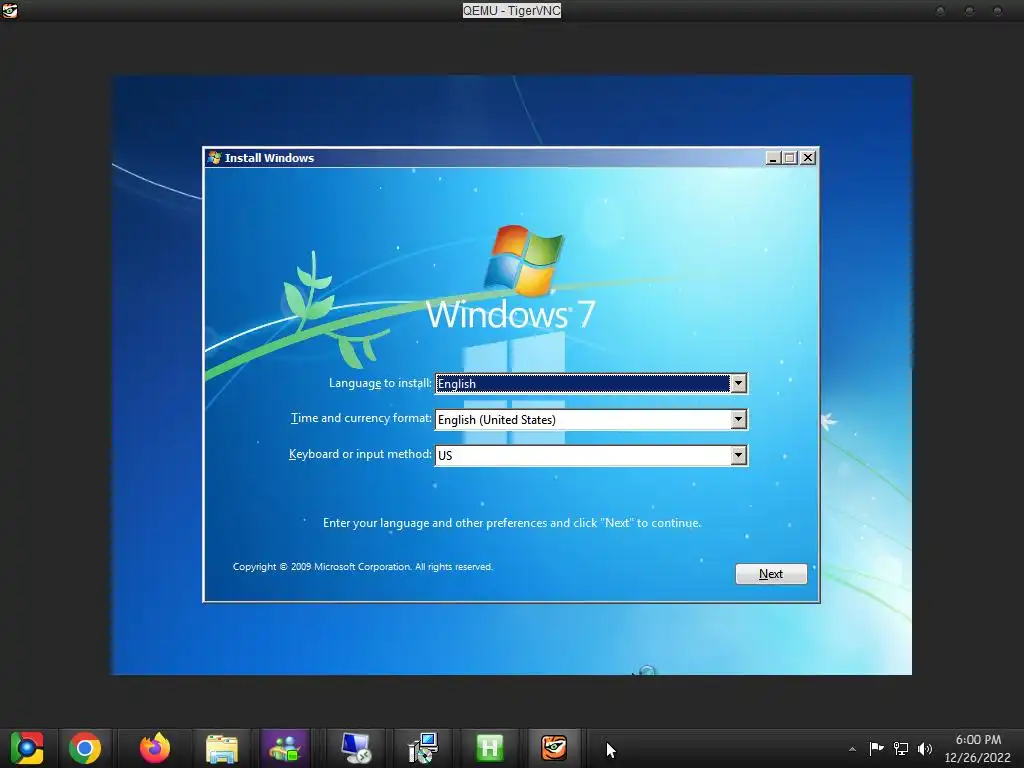Show hidden system tray icons
Viewport: 1024px width, 768px height.
852,749
